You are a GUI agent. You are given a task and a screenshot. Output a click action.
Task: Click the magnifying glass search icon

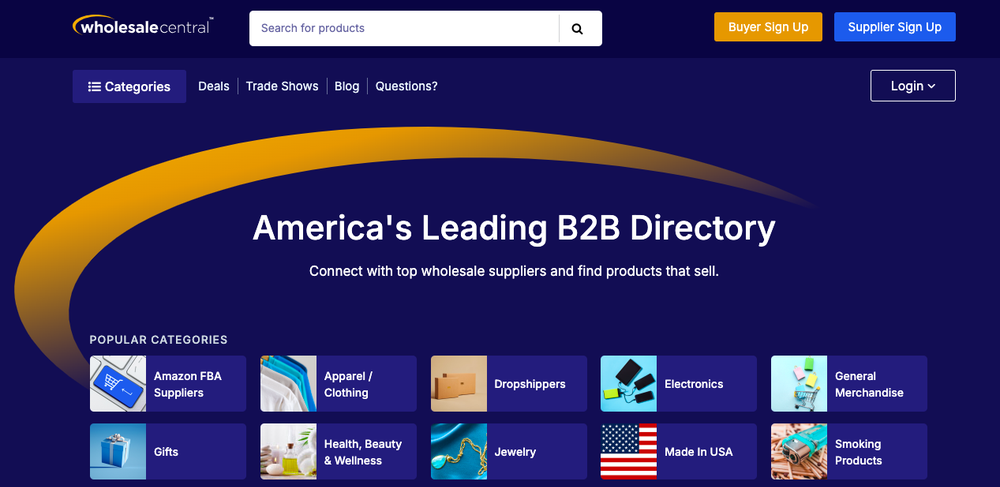[x=577, y=29]
